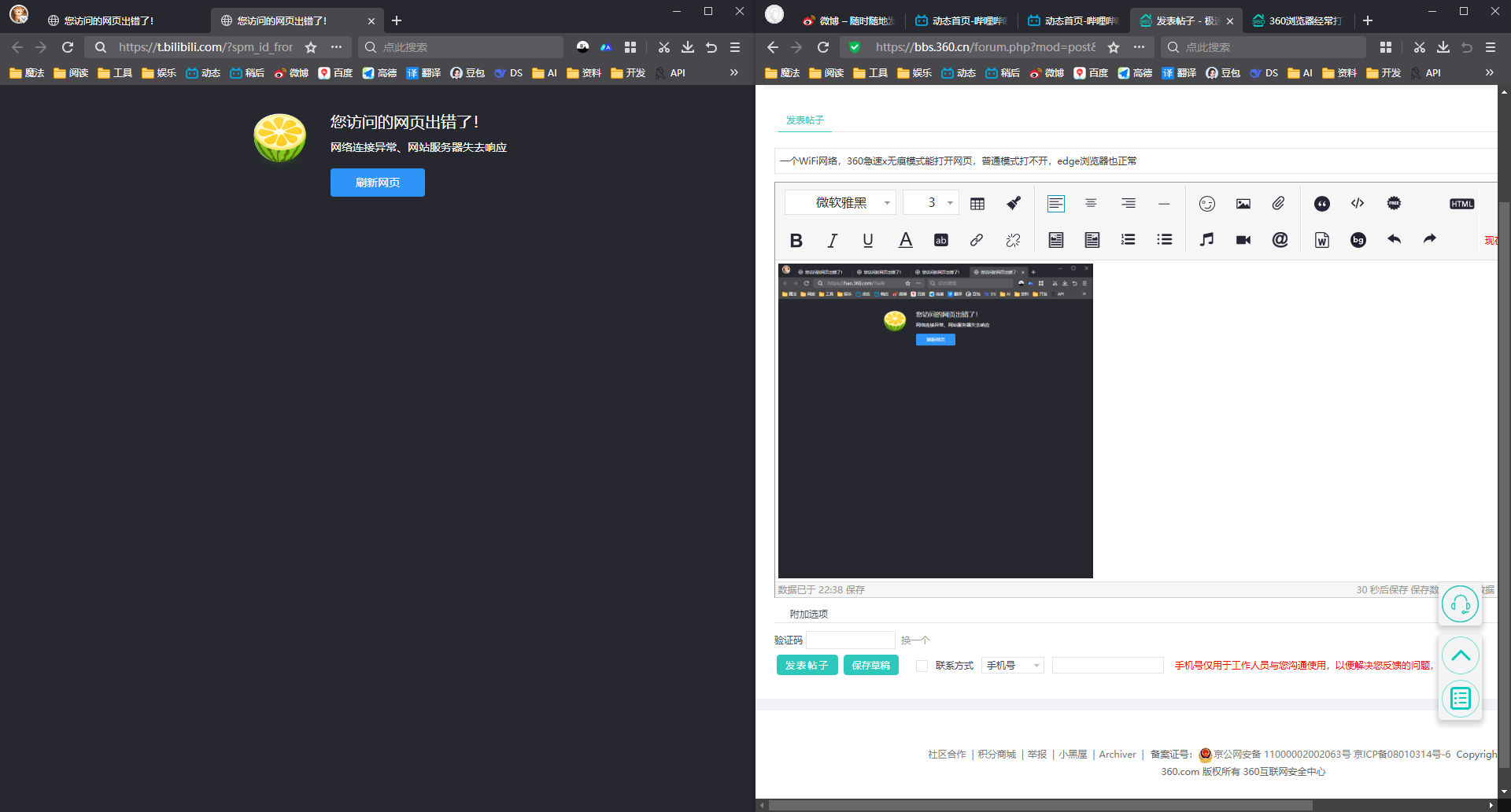This screenshot has height=812, width=1511.
Task: Click the @ mention icon
Action: [1280, 240]
